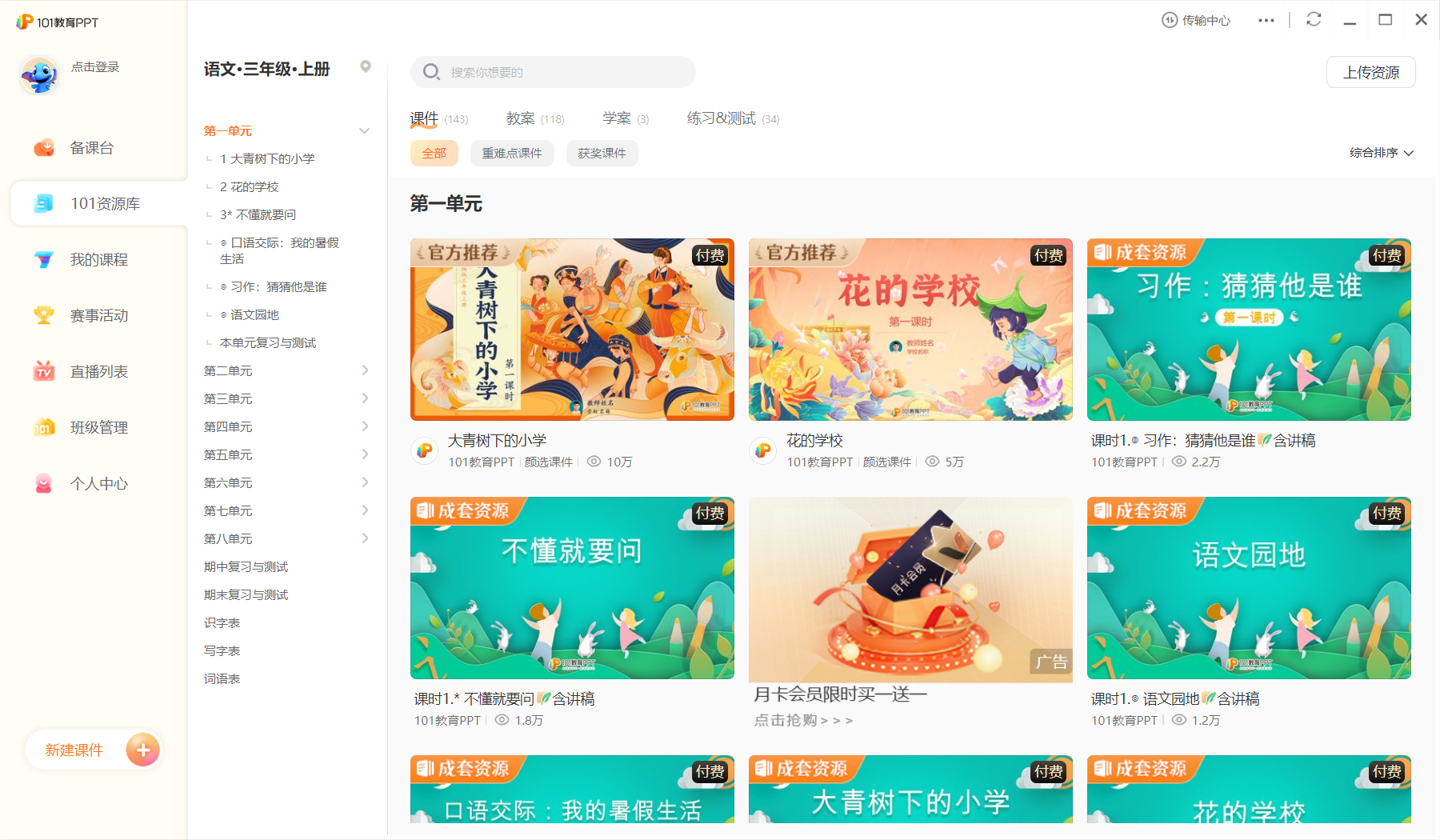This screenshot has width=1440, height=840.
Task: Open 个人中心 sidebar icon
Action: point(44,484)
